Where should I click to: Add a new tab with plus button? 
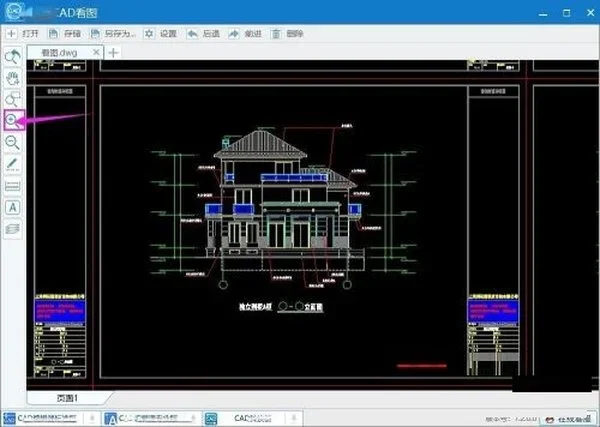point(113,52)
